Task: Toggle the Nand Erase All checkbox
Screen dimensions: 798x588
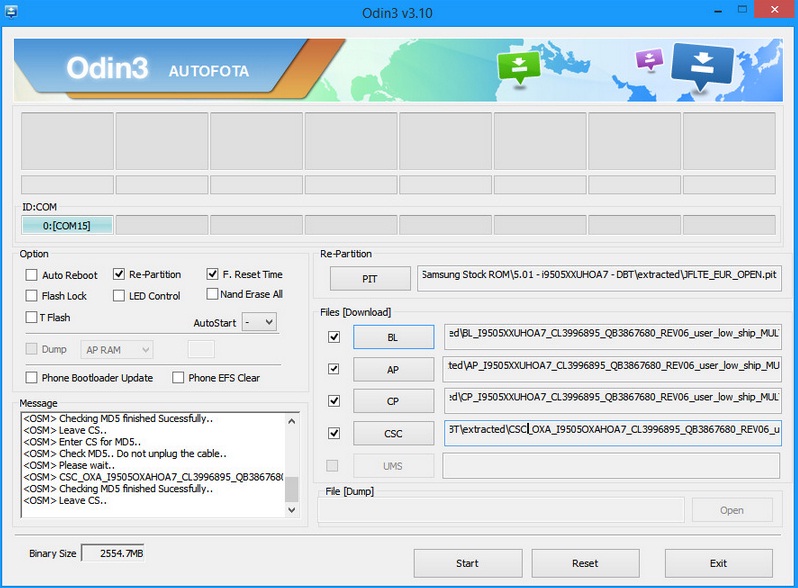Action: (x=212, y=294)
